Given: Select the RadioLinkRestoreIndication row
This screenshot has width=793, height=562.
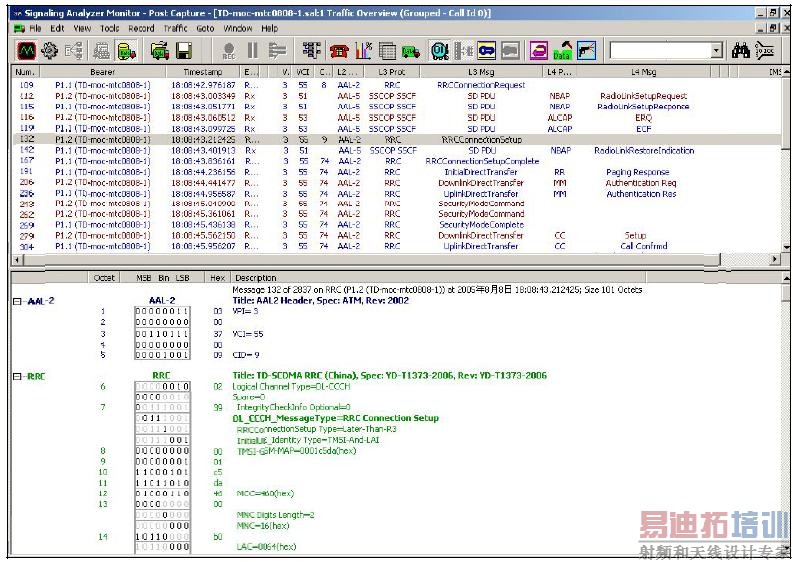Looking at the screenshot, I should [x=396, y=150].
